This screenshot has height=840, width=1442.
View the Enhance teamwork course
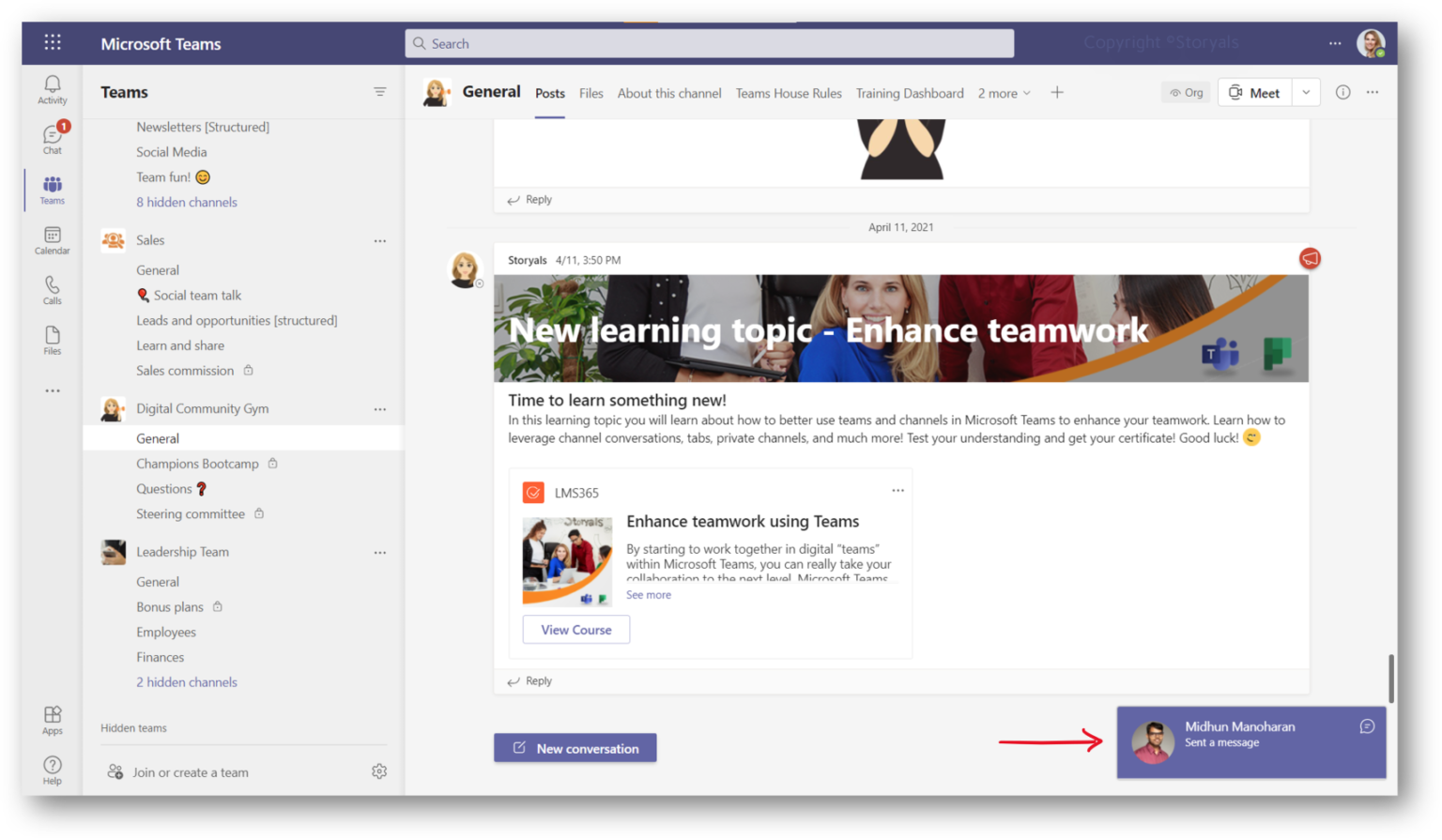[575, 629]
